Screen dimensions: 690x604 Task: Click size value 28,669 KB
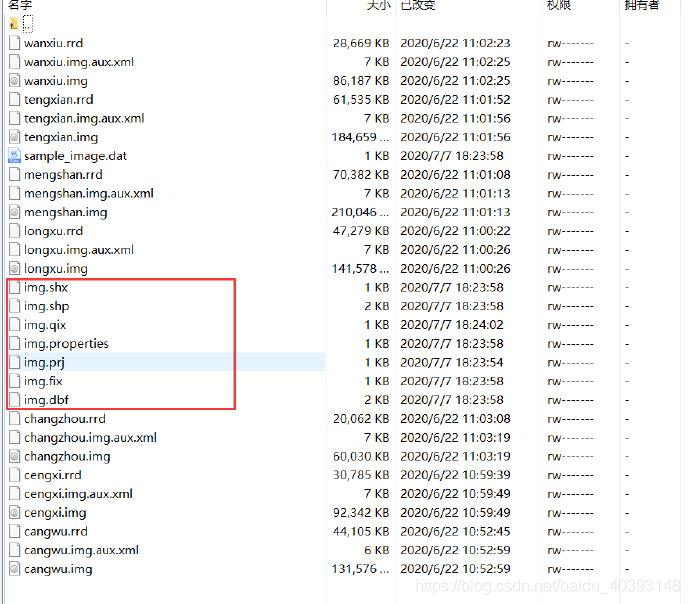point(361,43)
